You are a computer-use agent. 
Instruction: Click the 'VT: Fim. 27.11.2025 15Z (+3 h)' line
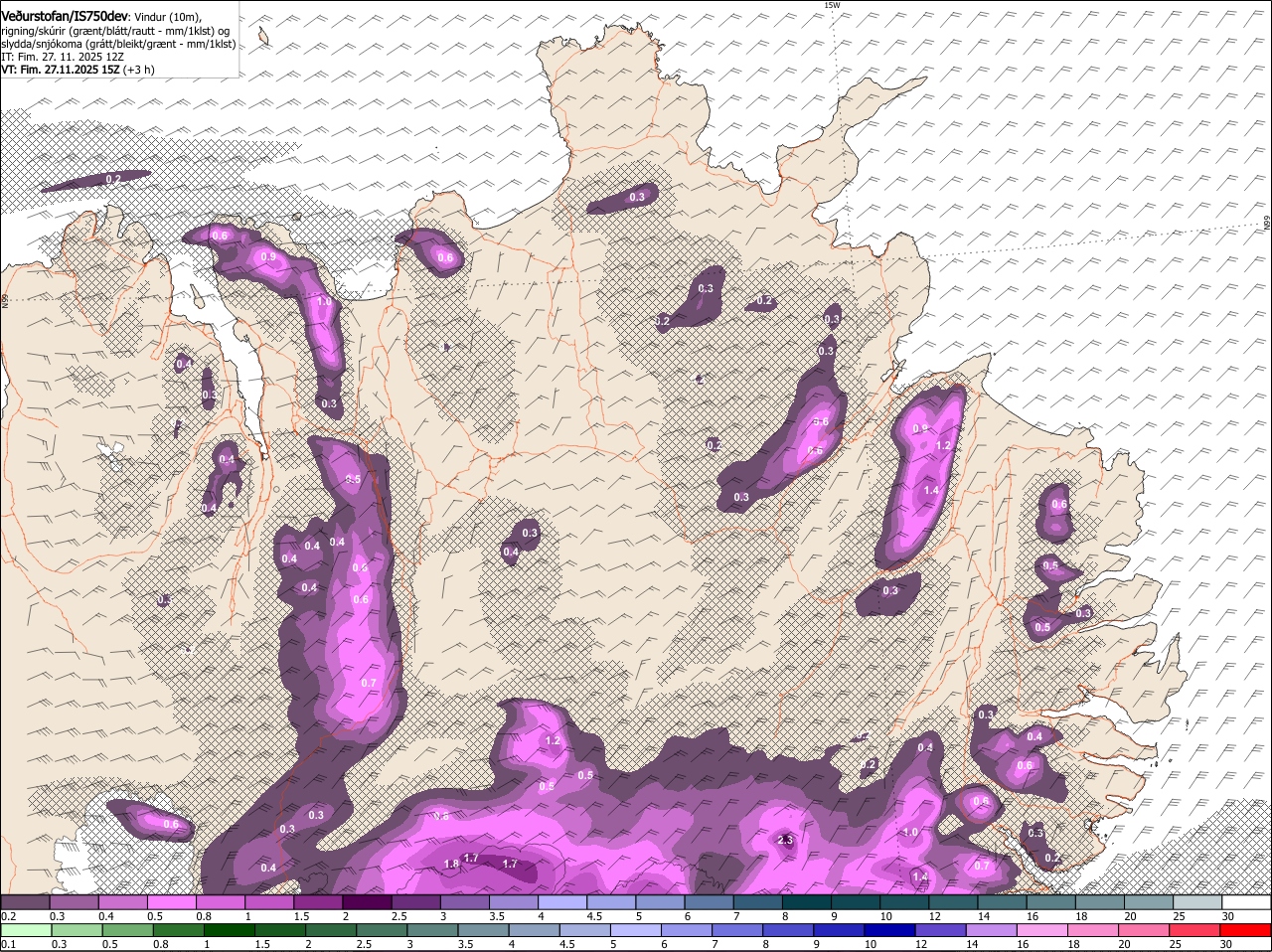click(78, 70)
